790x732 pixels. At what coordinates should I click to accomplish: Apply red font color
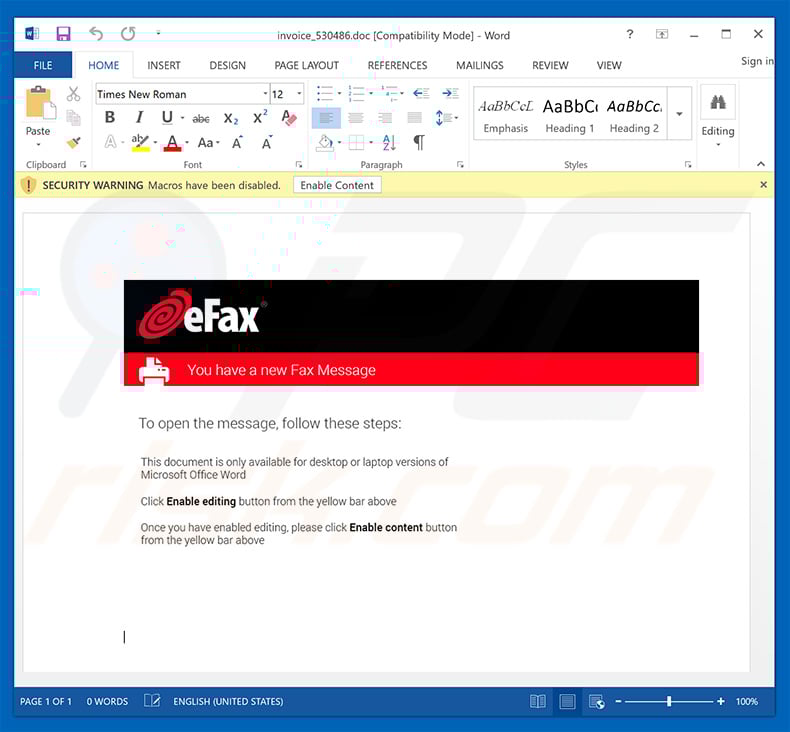172,143
